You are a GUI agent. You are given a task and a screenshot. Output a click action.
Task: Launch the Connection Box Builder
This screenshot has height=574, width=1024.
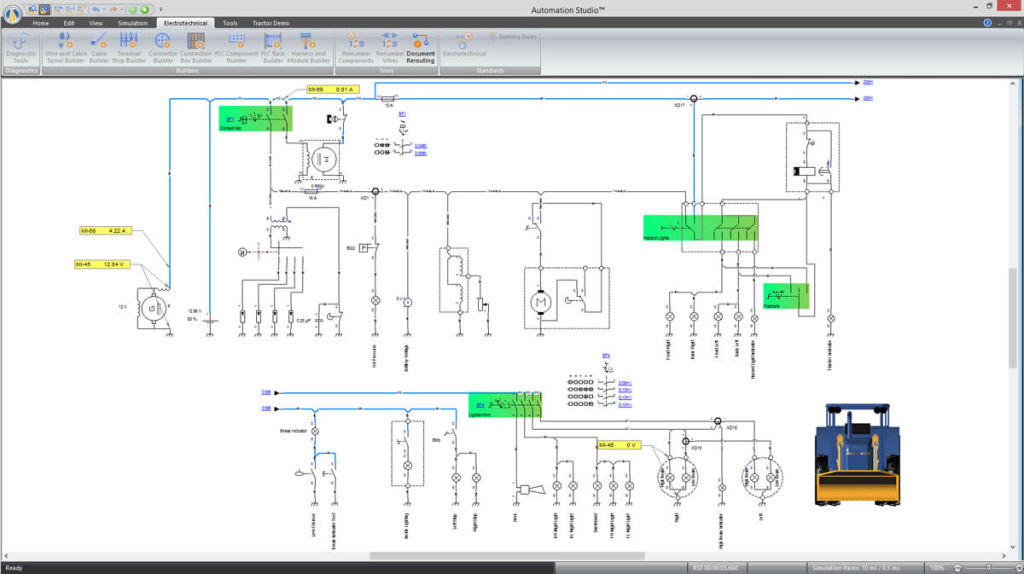(x=196, y=49)
